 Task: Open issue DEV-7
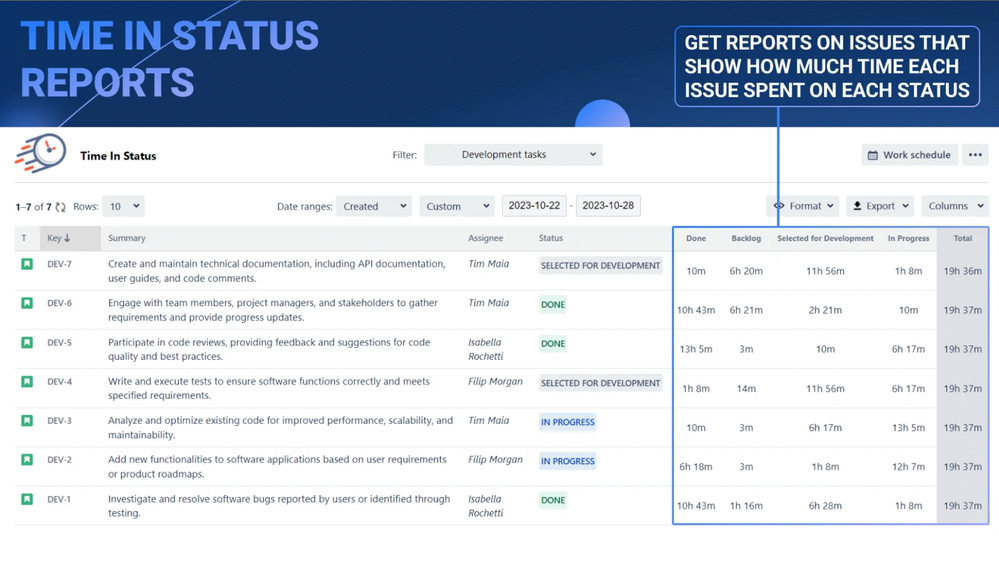click(x=59, y=264)
